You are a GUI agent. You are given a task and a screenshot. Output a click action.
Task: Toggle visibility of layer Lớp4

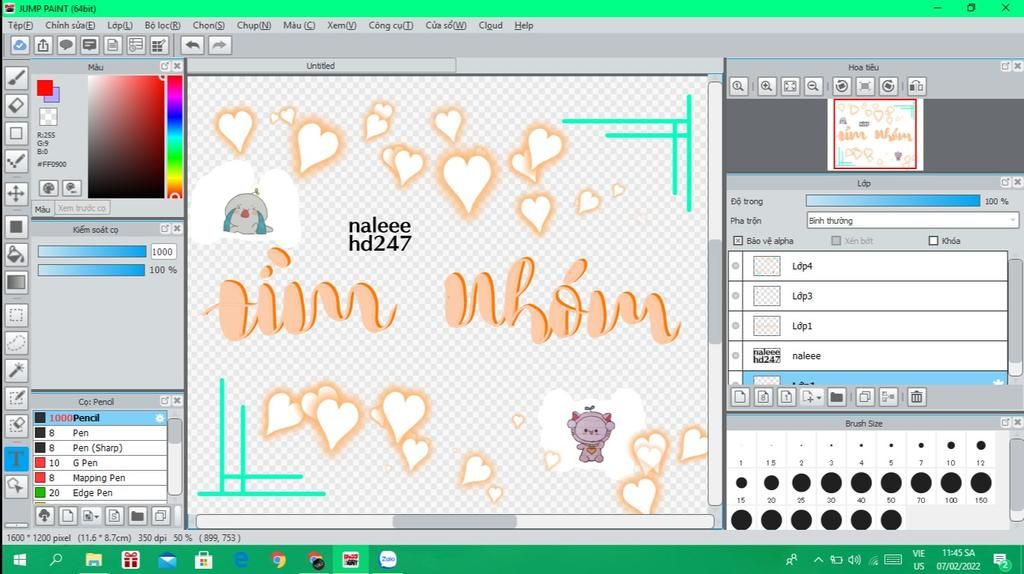click(x=736, y=266)
